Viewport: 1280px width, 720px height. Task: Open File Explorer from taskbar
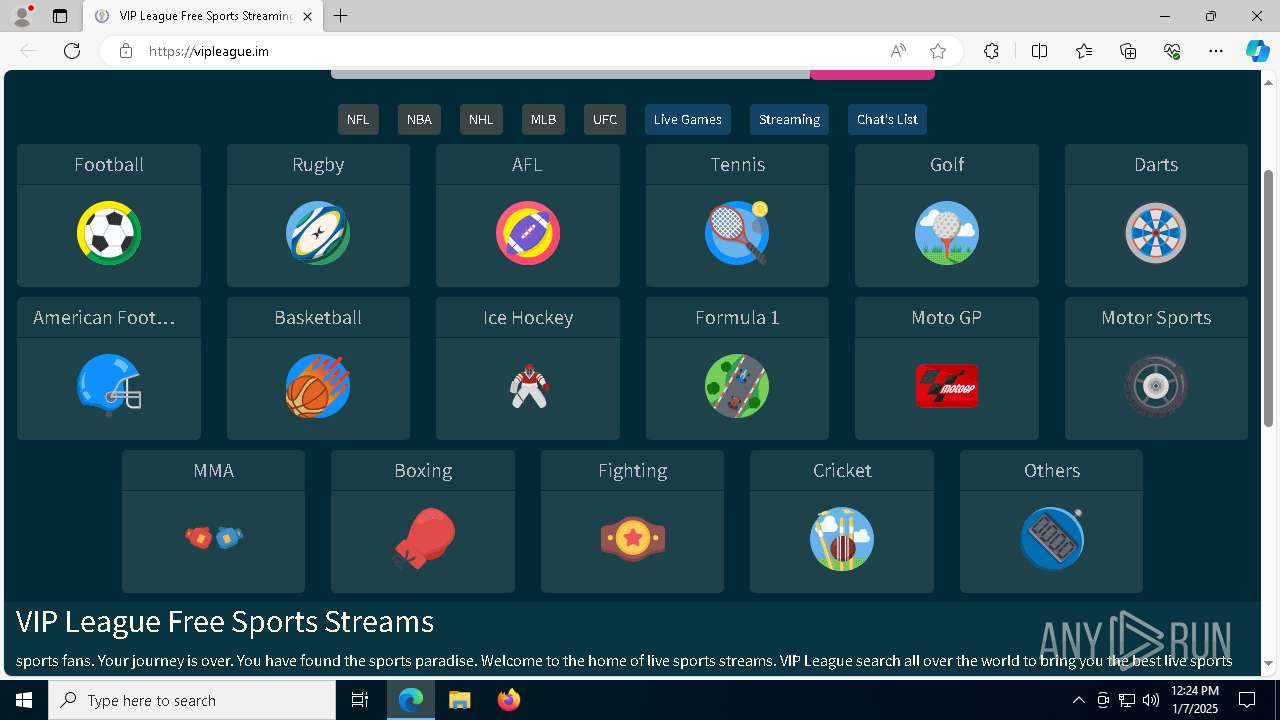[459, 700]
